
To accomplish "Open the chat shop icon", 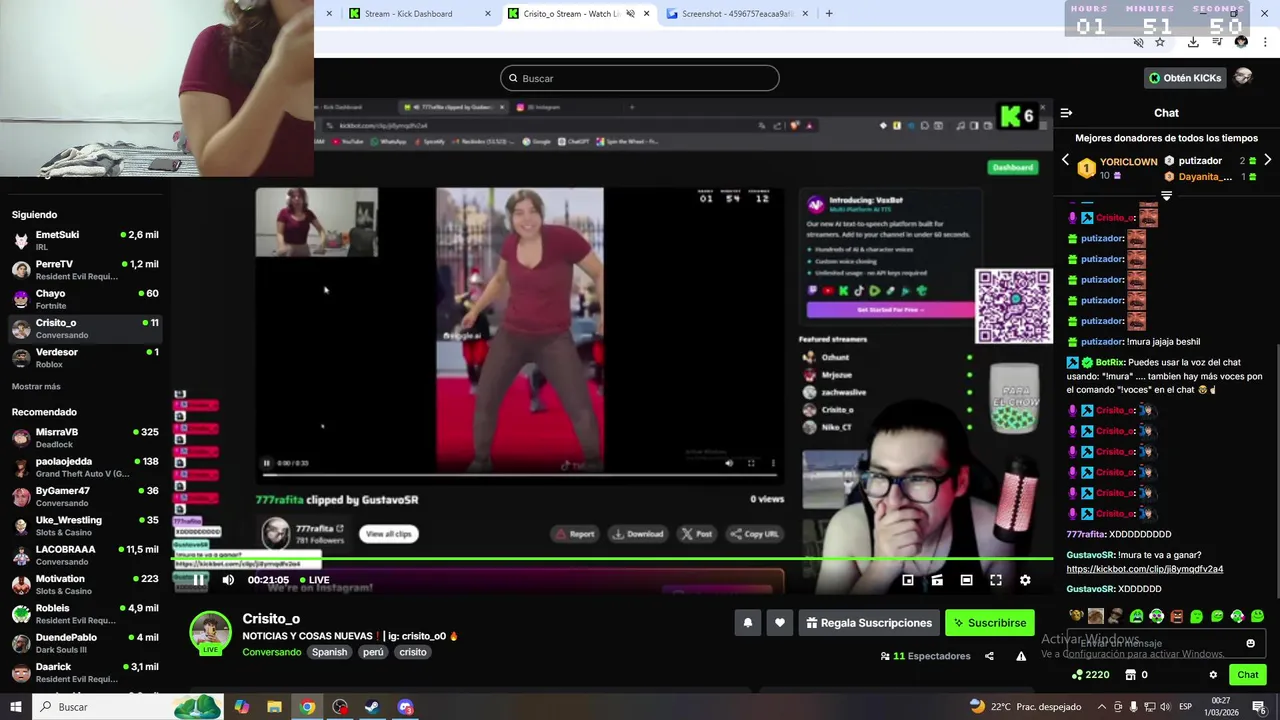I will 1130,675.
